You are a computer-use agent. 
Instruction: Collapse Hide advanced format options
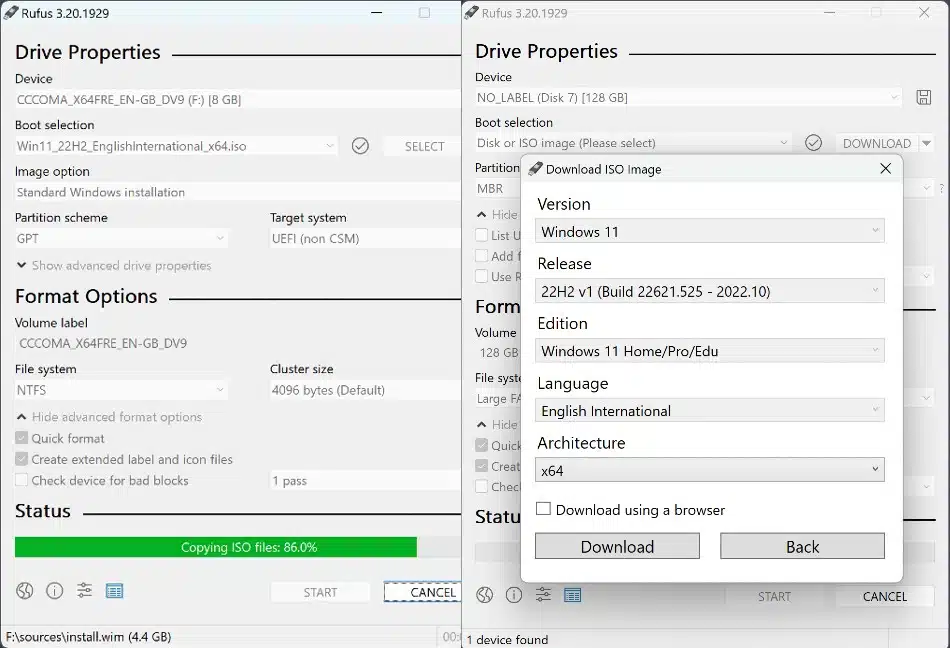click(x=109, y=417)
